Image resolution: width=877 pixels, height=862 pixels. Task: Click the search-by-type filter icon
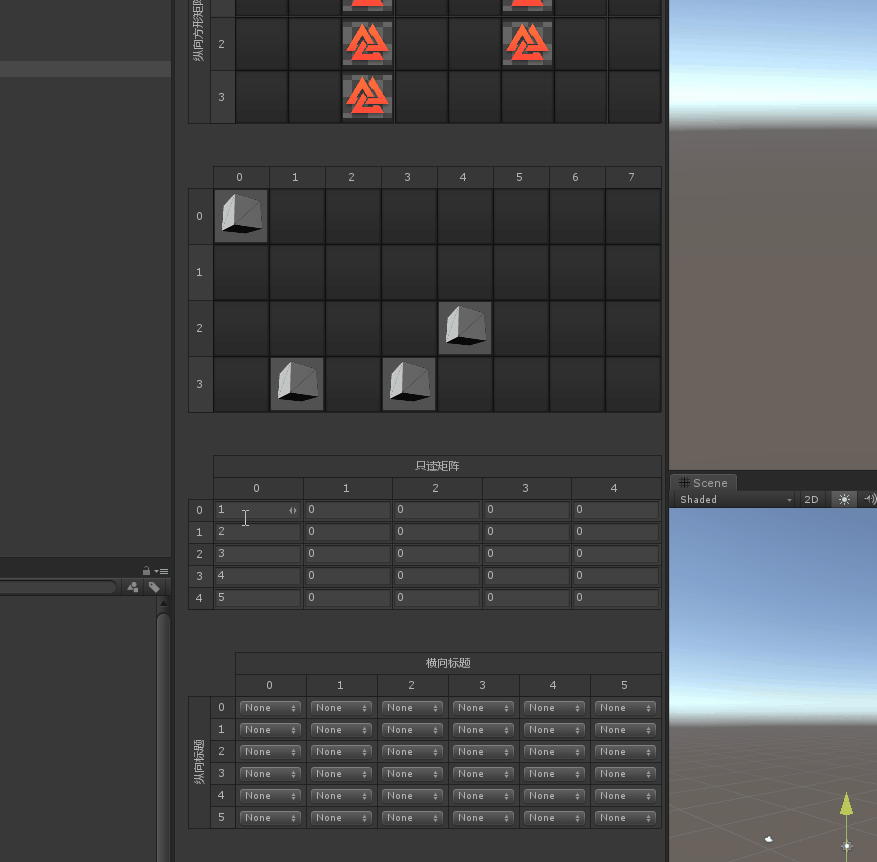point(133,588)
